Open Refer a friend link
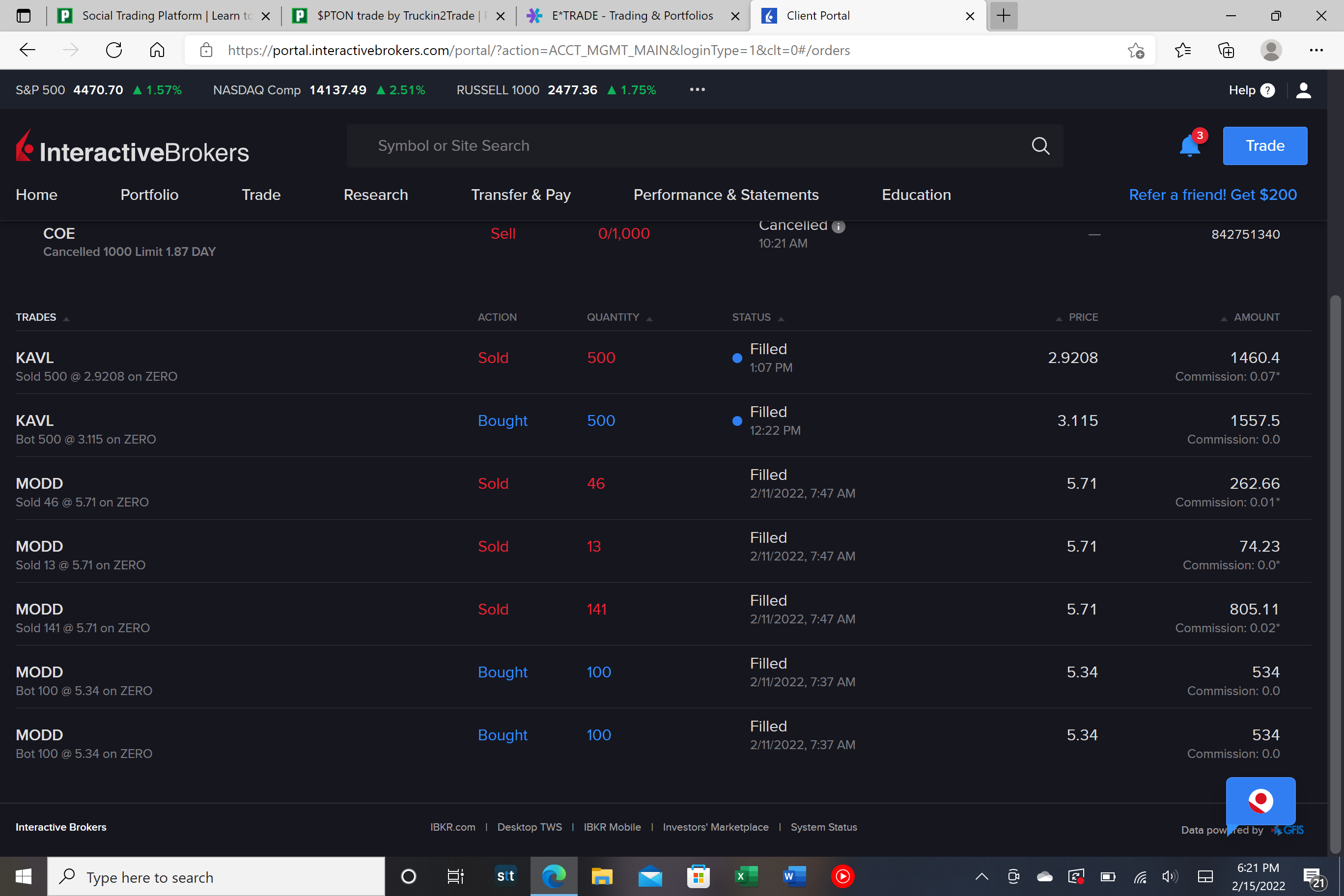1344x896 pixels. click(x=1212, y=195)
